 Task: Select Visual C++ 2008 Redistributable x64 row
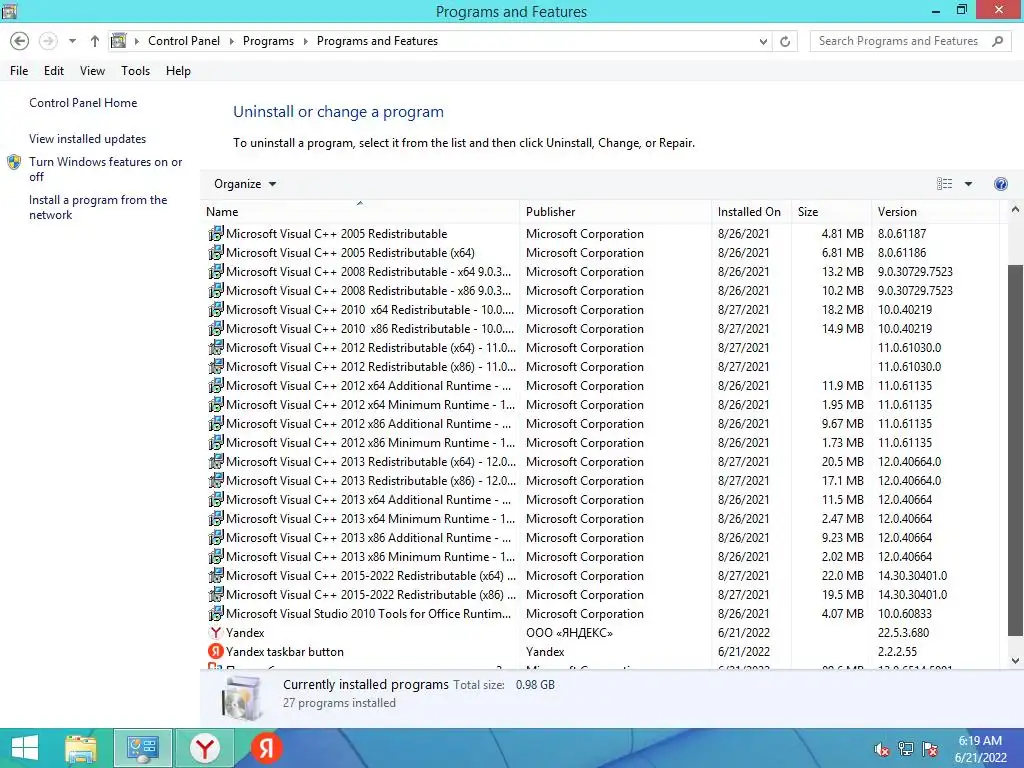click(x=601, y=271)
